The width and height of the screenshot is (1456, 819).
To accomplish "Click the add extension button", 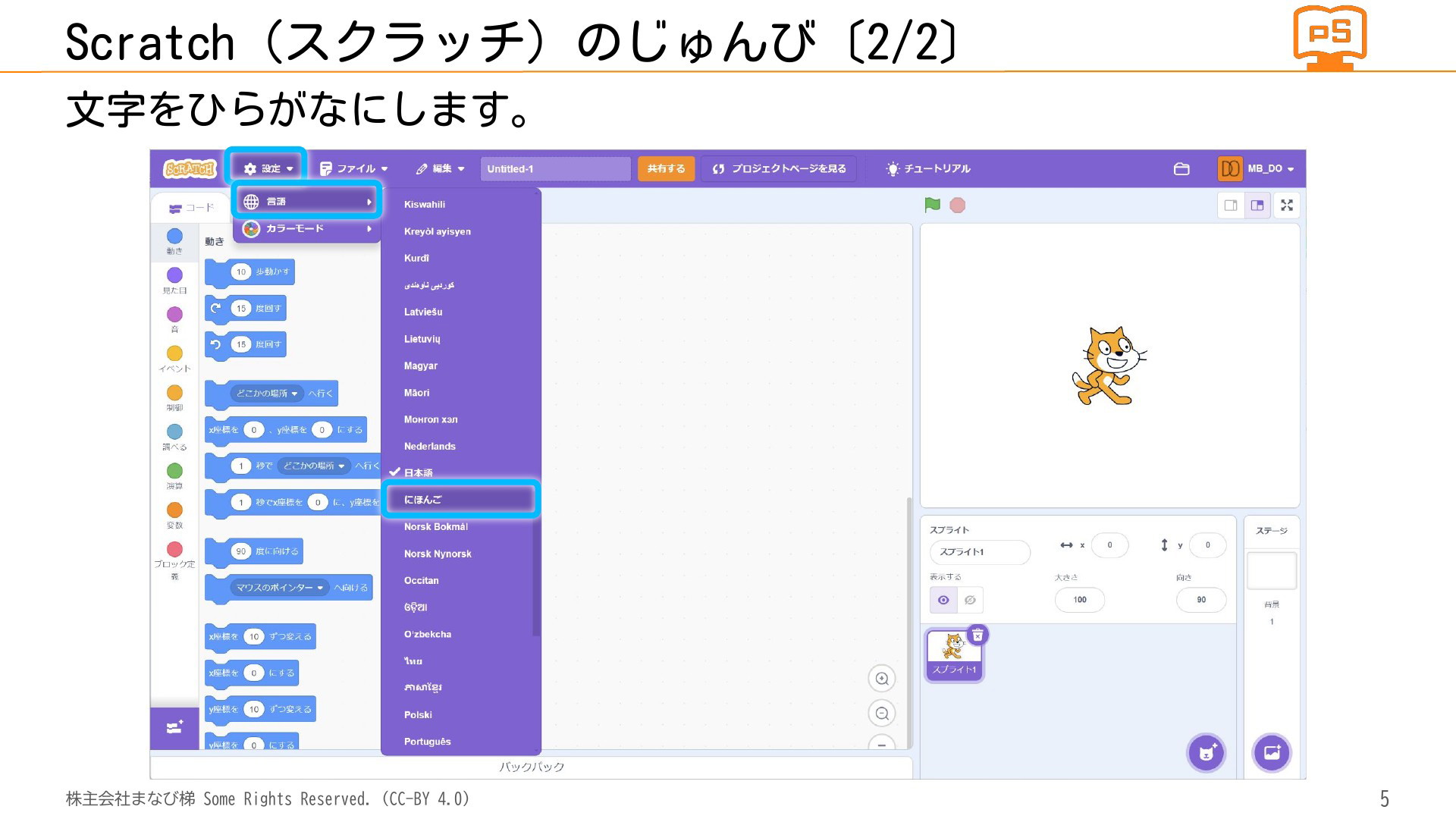I will click(174, 727).
